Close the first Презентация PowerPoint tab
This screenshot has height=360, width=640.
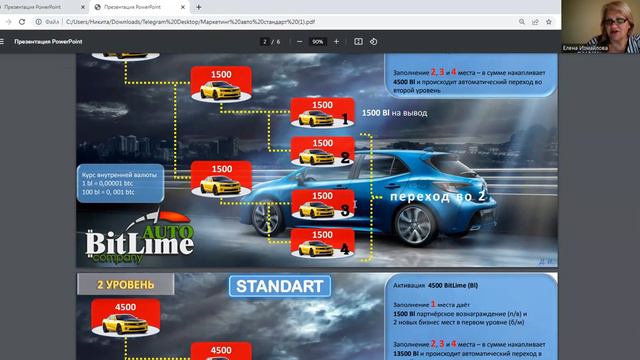click(x=83, y=7)
